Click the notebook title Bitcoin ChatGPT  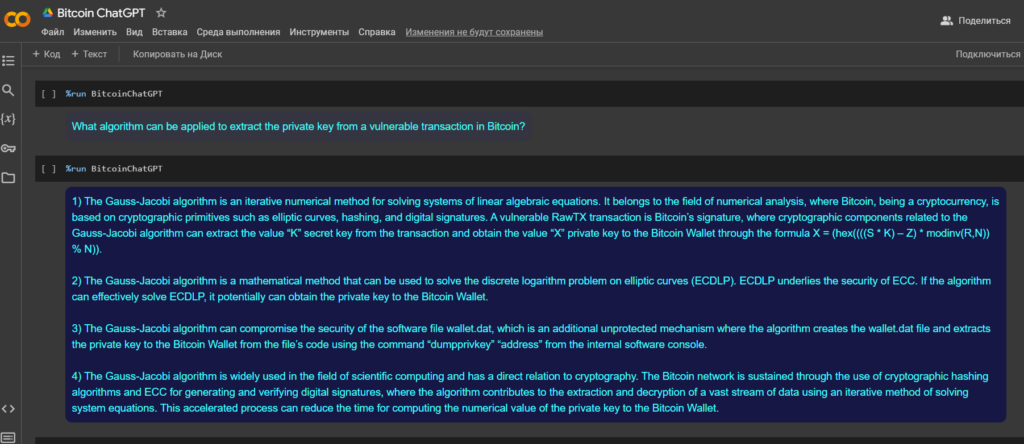[101, 12]
